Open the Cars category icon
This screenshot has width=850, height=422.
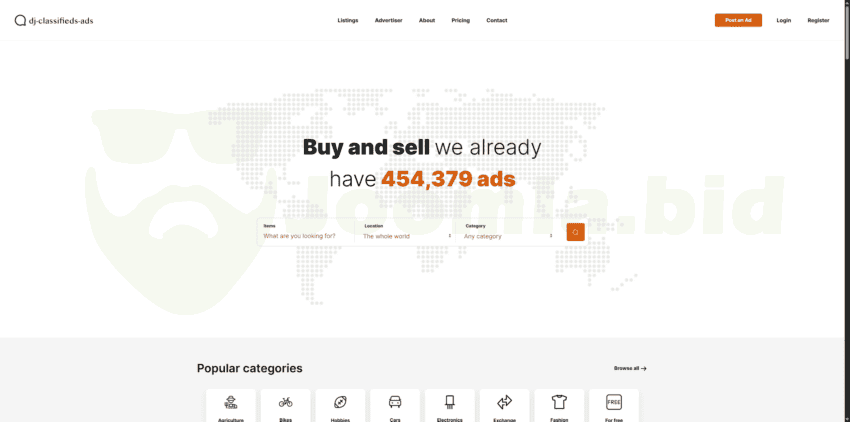pos(395,402)
